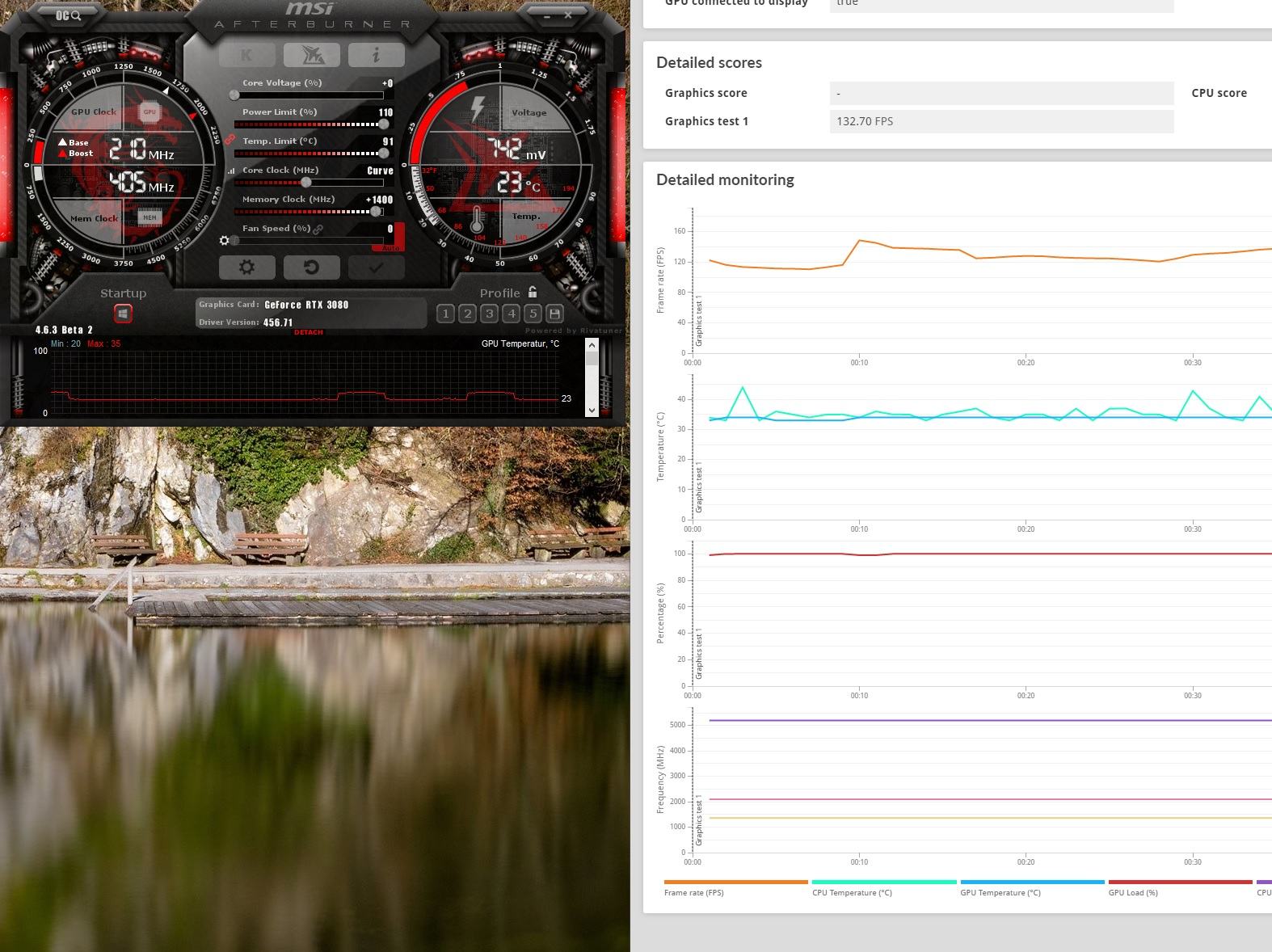Click the Memory Clock +1400 value

pos(379,200)
